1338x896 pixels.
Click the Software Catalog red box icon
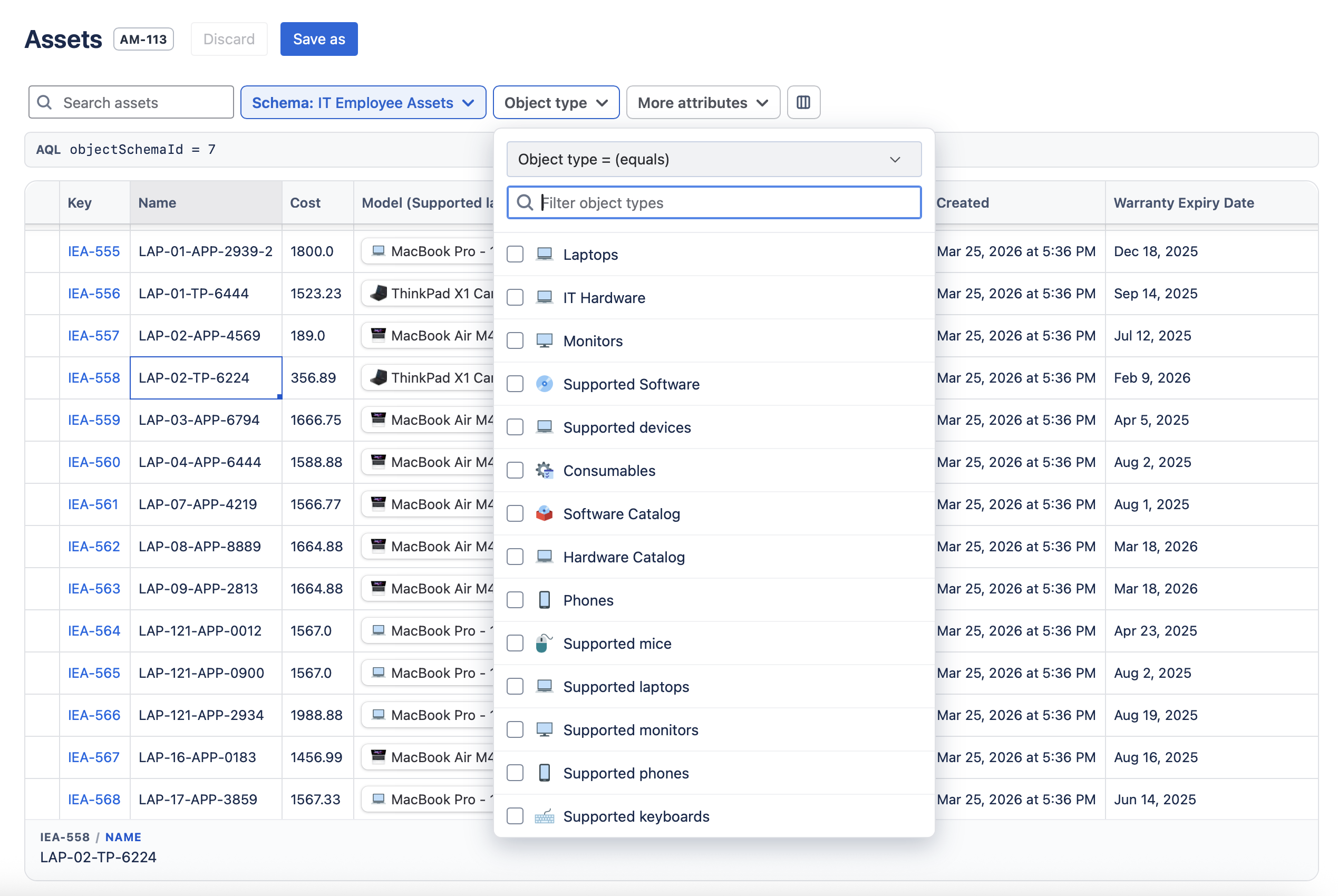point(544,513)
